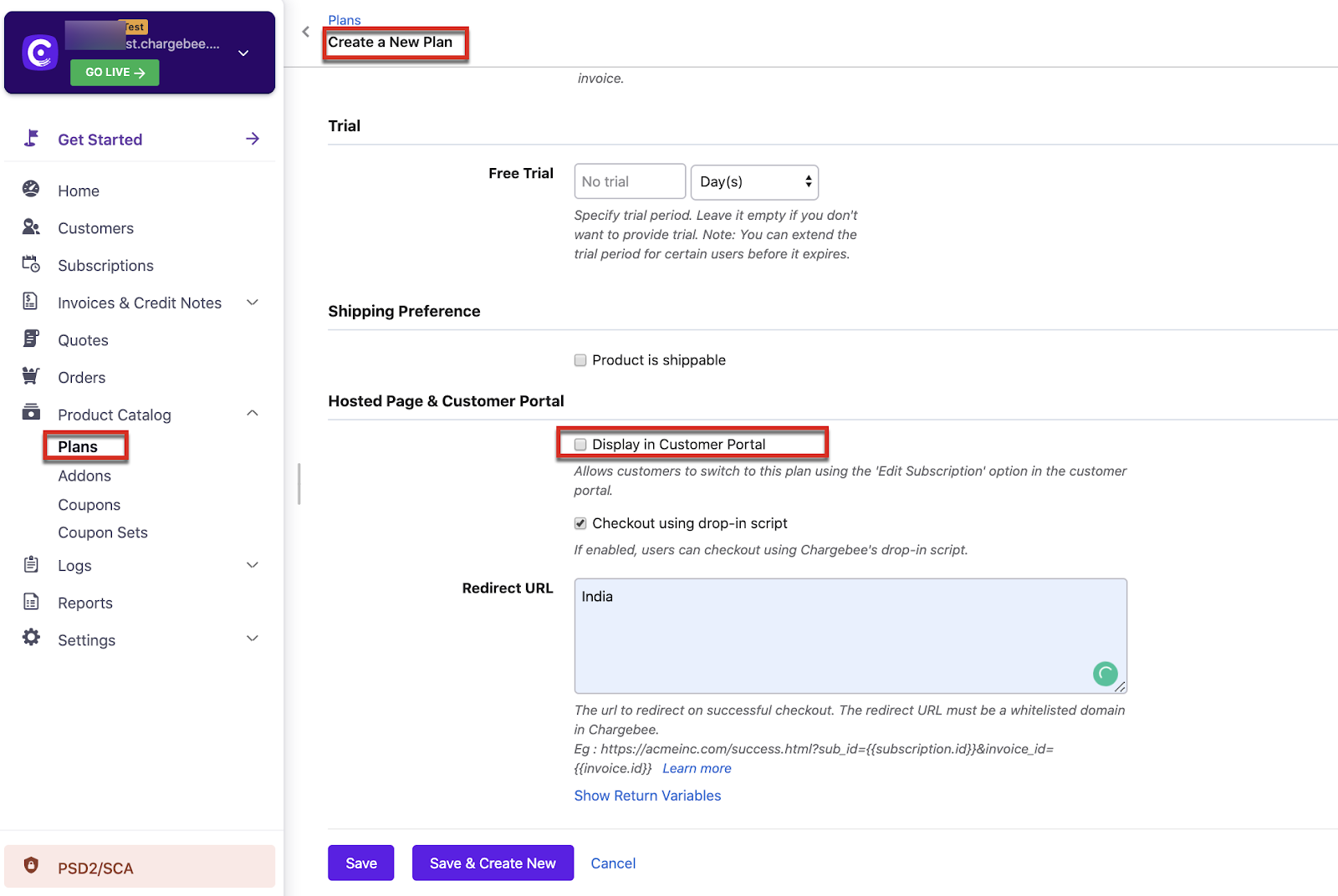Open the Quotes sidebar icon
Image resolution: width=1338 pixels, height=896 pixels.
click(x=31, y=339)
